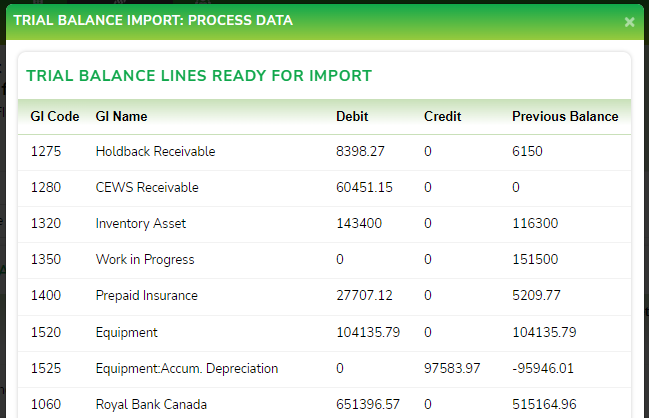Select Gl code 1525 cell
Image resolution: width=649 pixels, height=418 pixels.
pos(46,368)
